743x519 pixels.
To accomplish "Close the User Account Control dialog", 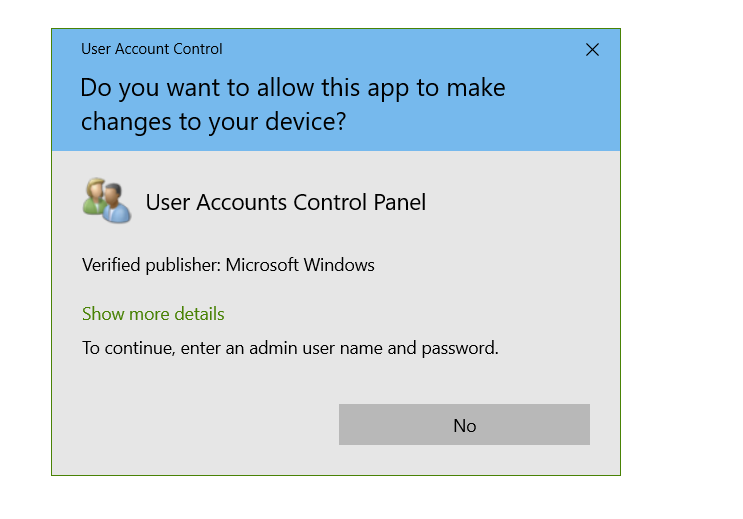I will [592, 49].
